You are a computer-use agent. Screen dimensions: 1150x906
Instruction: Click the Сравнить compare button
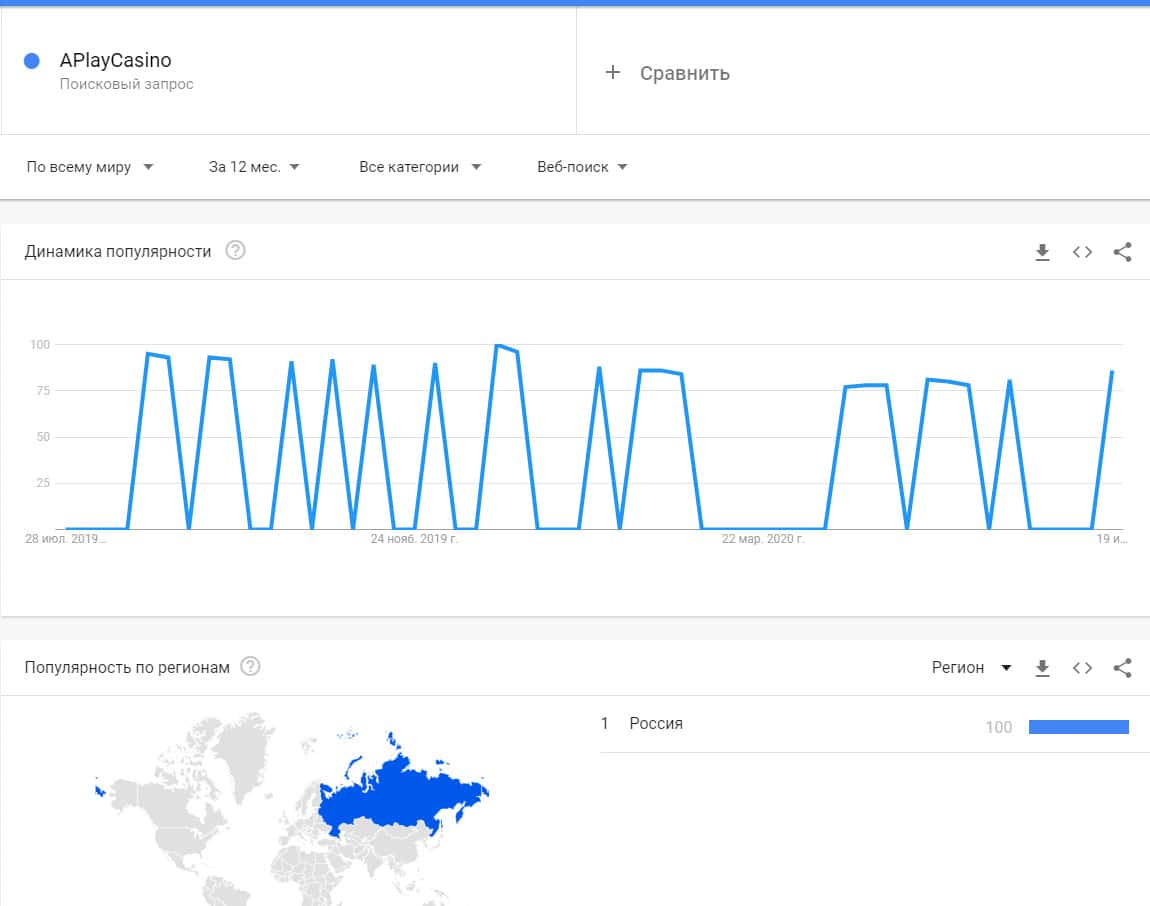(x=684, y=73)
